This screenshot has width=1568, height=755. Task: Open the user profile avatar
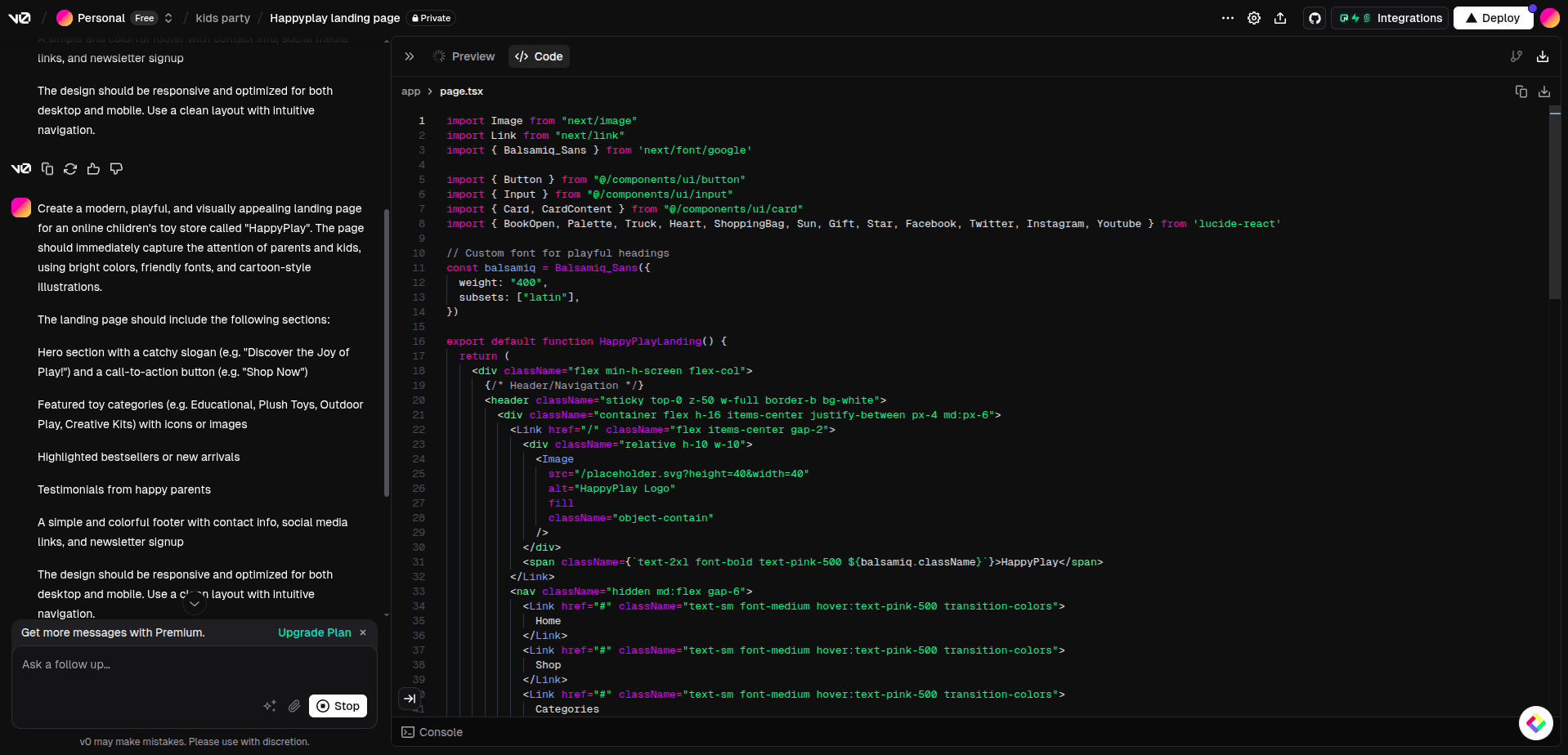point(1550,18)
